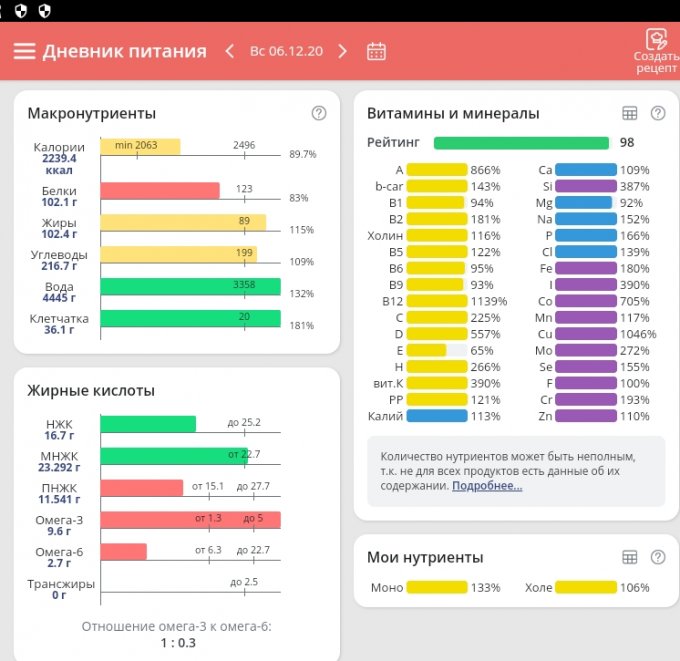
Task: Go to the next day arrow
Action: [343, 51]
